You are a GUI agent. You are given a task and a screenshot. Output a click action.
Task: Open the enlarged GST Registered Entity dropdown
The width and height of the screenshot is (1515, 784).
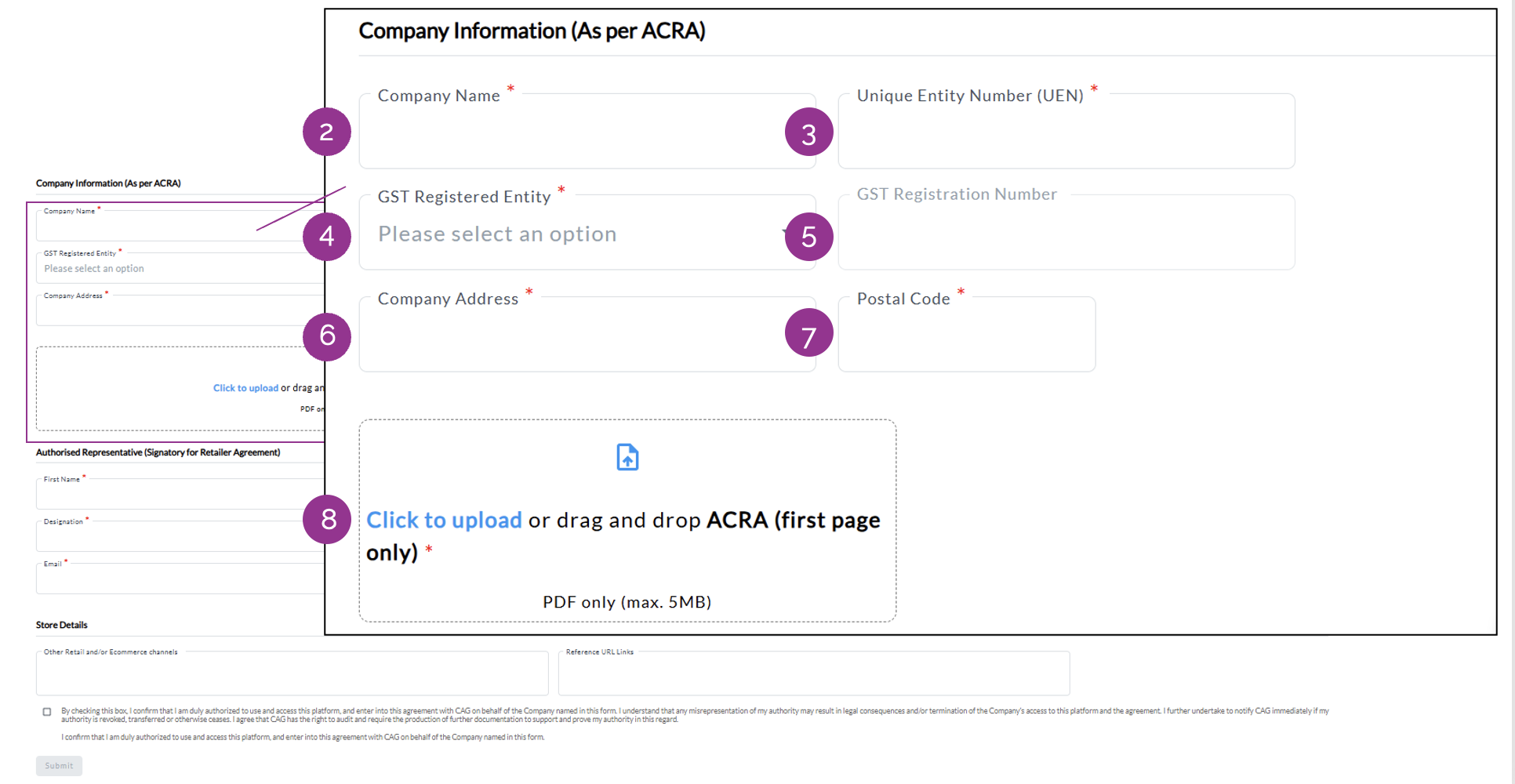[576, 234]
